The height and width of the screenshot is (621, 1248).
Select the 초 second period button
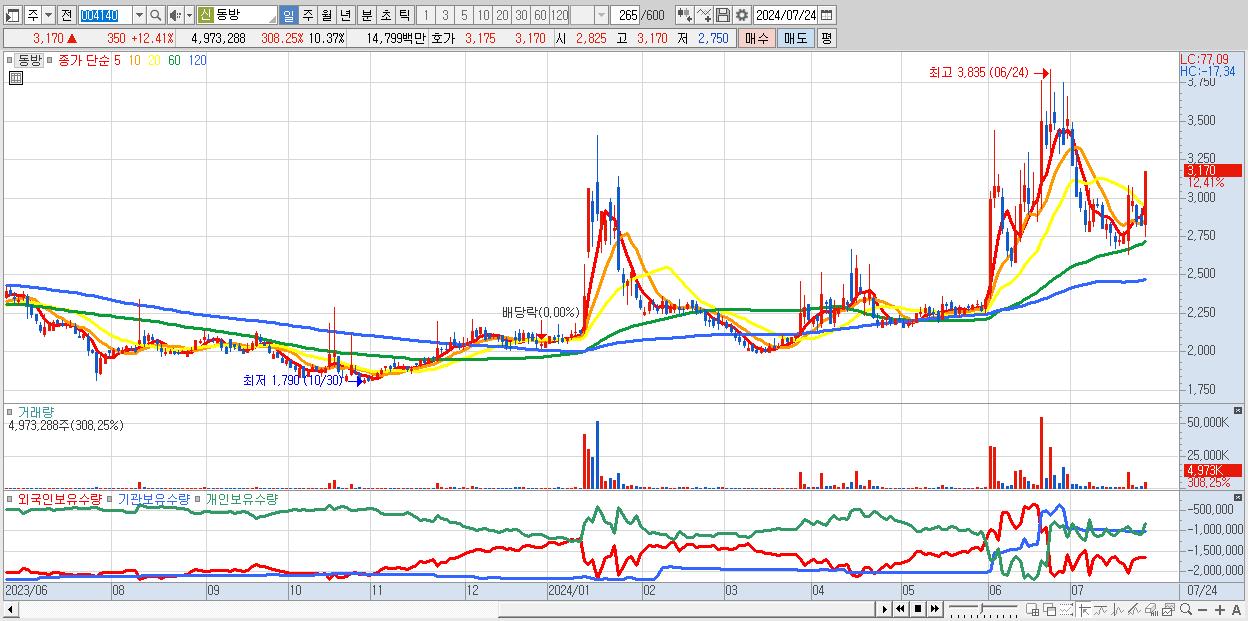pyautogui.click(x=385, y=16)
